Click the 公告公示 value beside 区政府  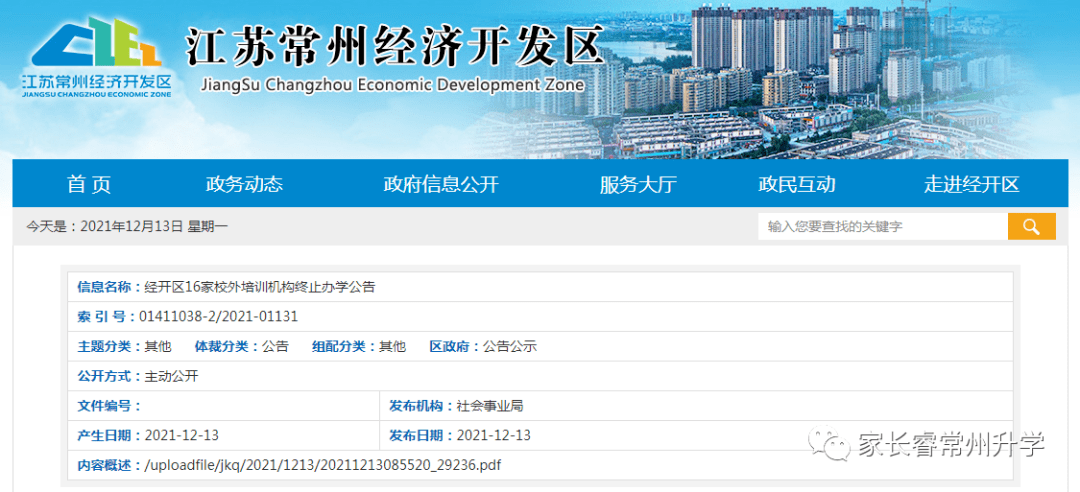click(x=510, y=347)
